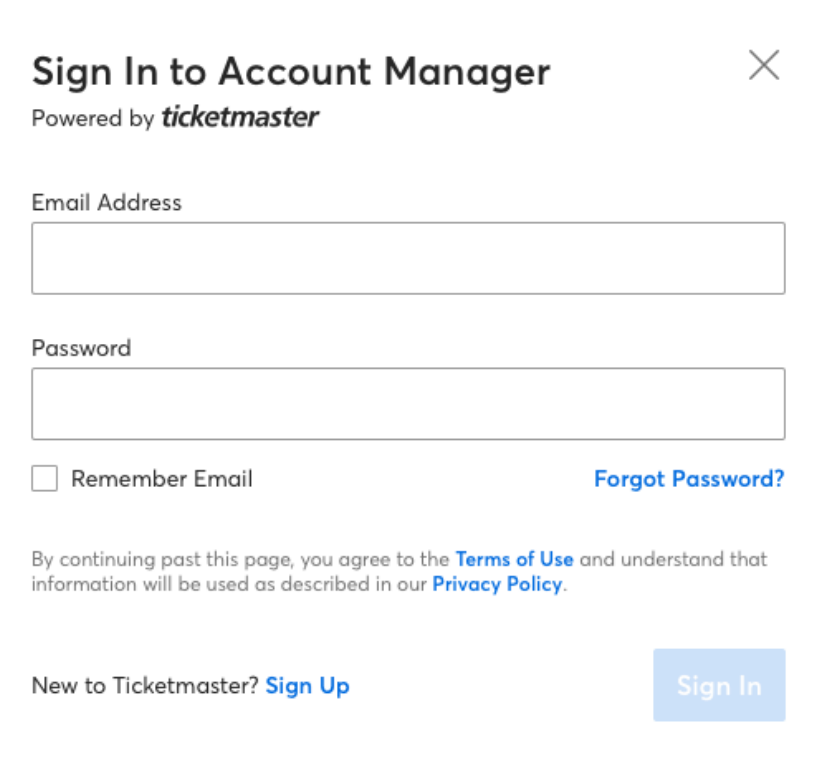Click the Remember Email label text
836x778 pixels.
(x=162, y=479)
